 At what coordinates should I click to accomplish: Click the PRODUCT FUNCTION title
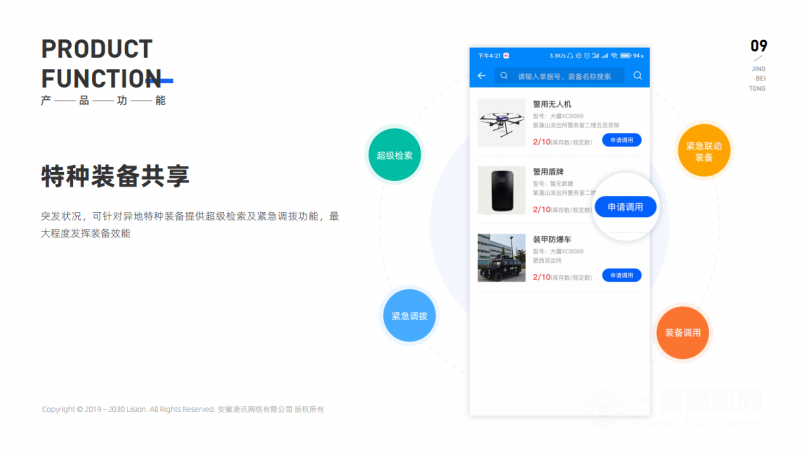[102, 64]
